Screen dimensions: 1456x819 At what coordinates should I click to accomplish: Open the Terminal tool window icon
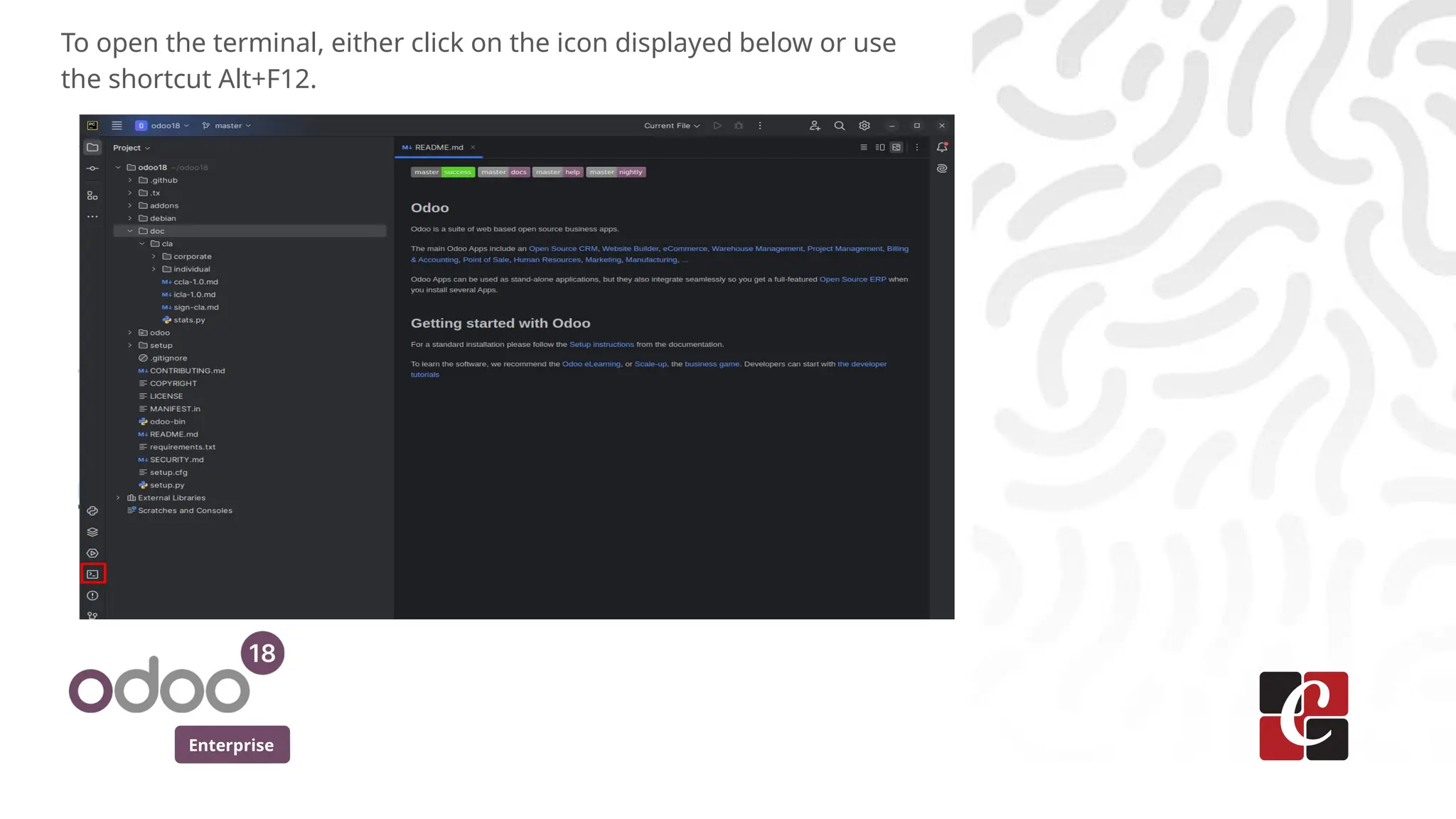pos(92,574)
